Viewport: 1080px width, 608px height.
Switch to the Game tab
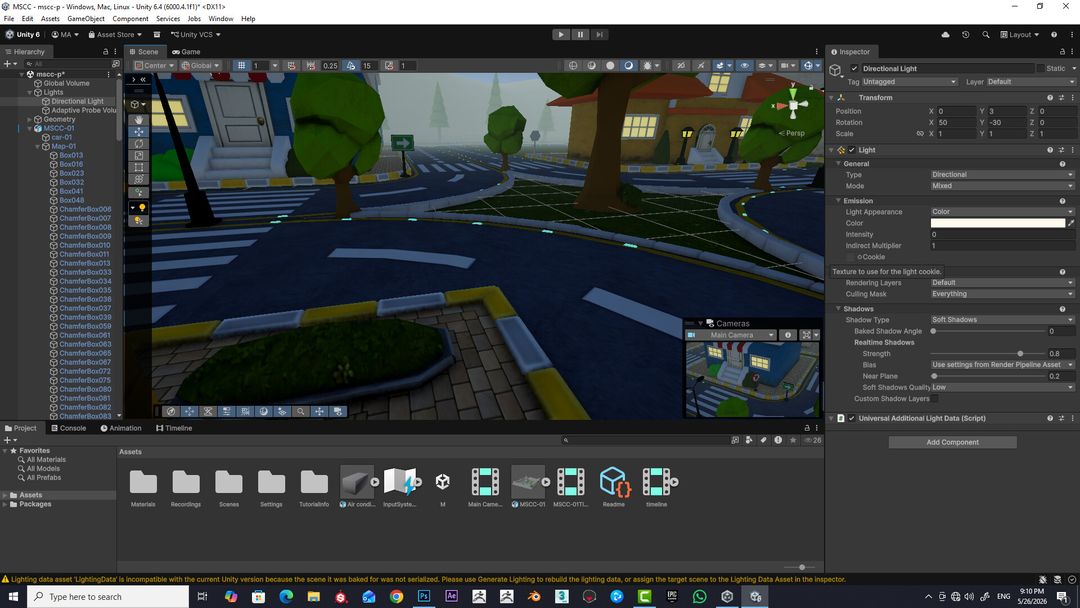coord(186,52)
